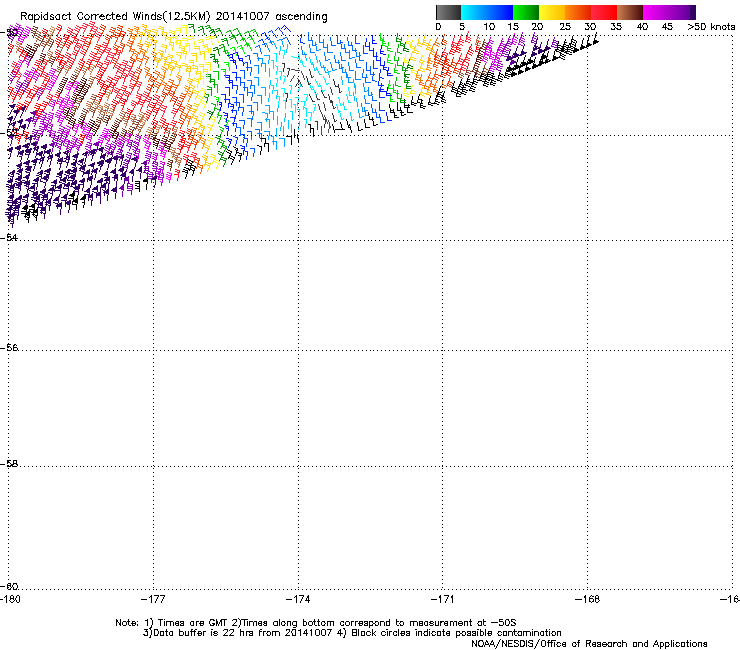
Task: Click the '20' legend scale label
Action: [x=537, y=27]
